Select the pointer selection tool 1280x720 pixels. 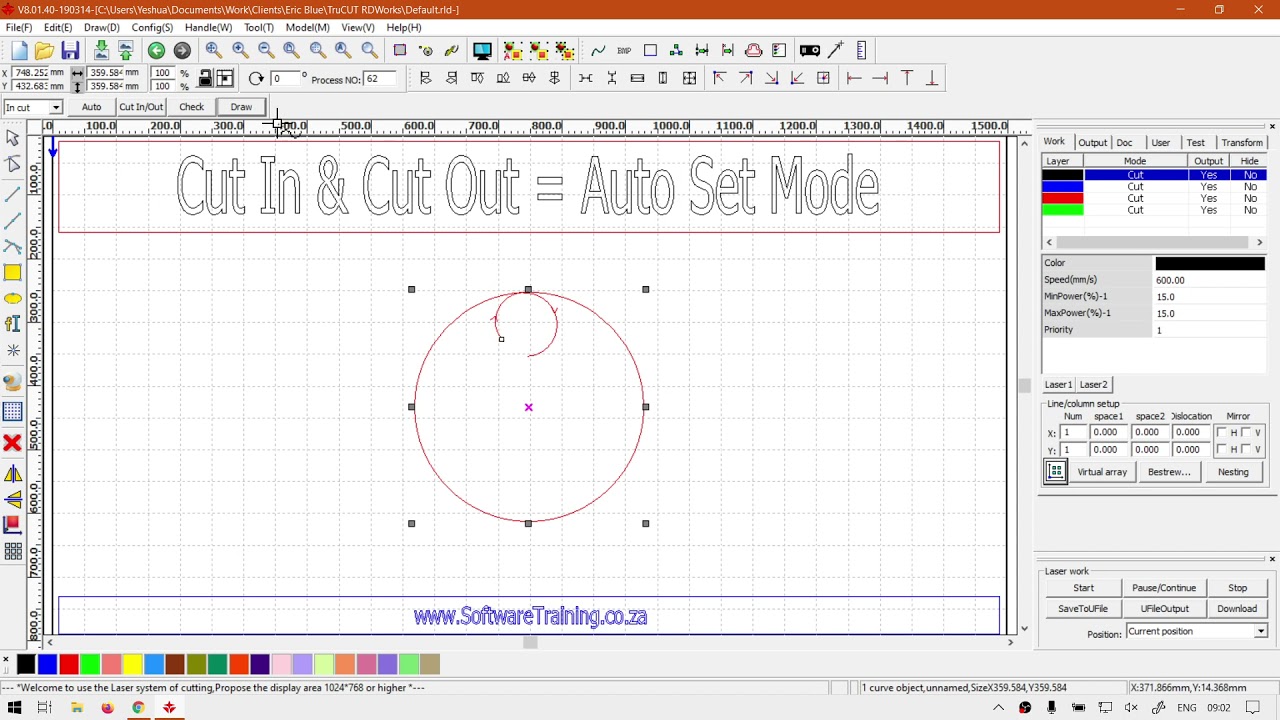click(x=13, y=138)
